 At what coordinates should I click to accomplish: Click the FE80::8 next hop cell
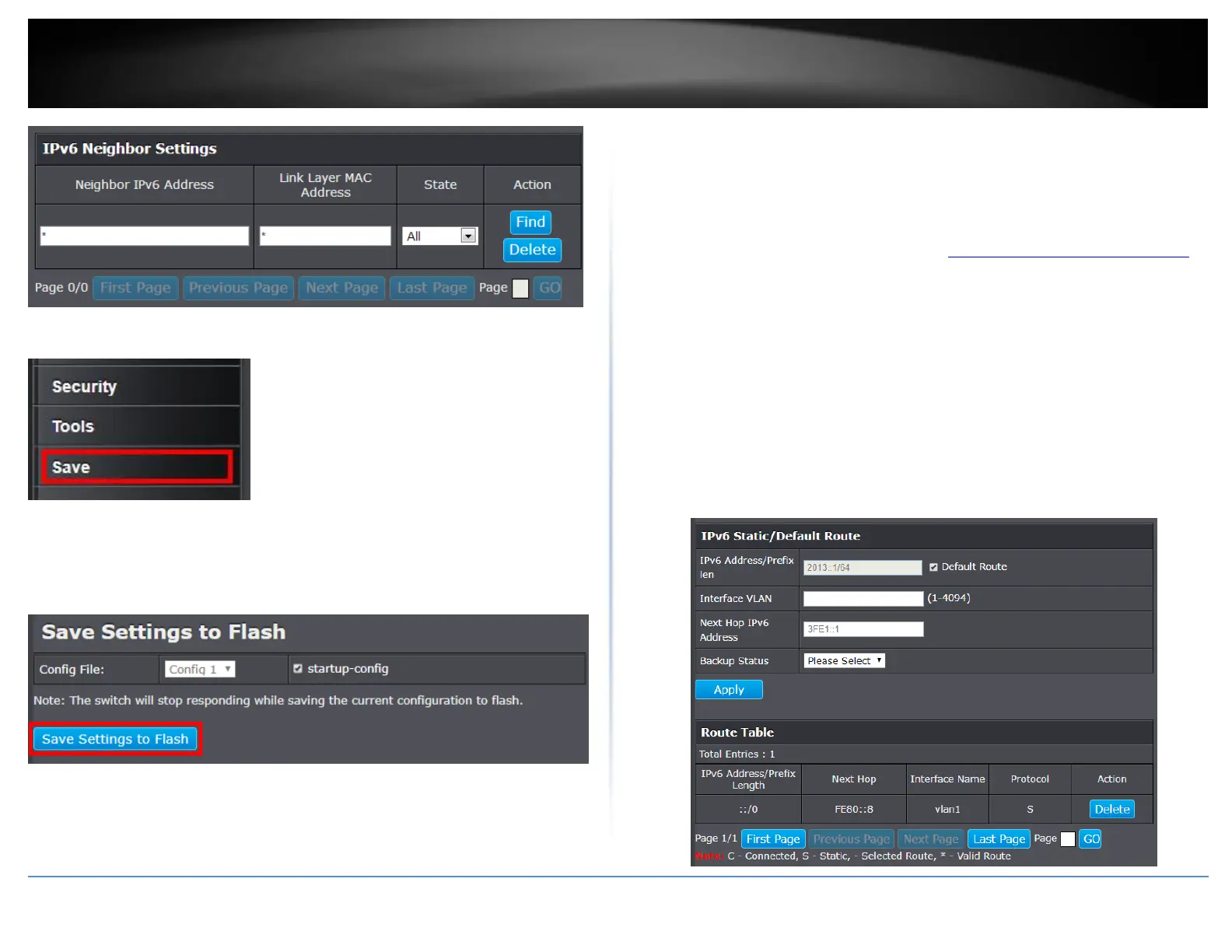pyautogui.click(x=854, y=809)
